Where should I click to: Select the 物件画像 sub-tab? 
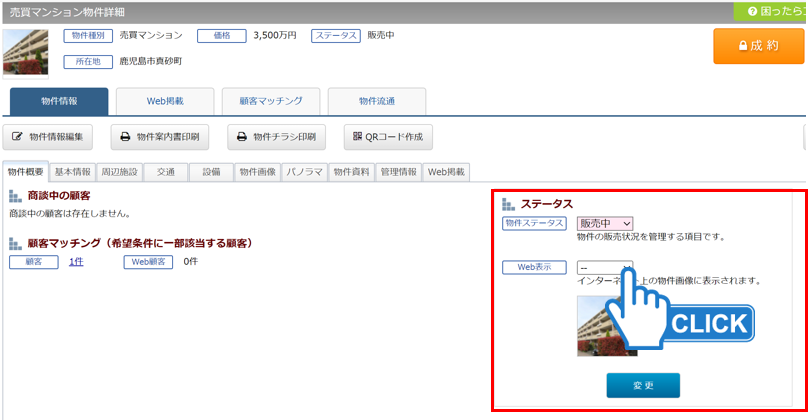(257, 172)
